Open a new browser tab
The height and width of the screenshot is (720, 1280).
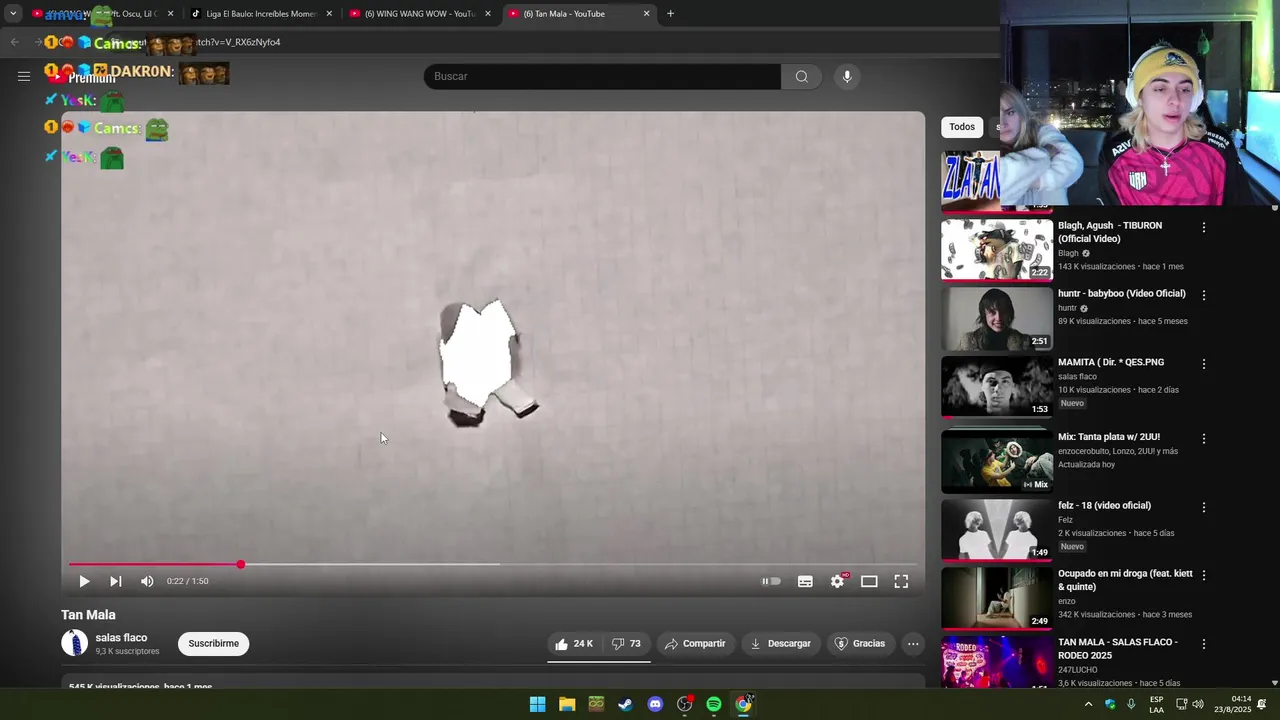pyautogui.click(x=670, y=14)
